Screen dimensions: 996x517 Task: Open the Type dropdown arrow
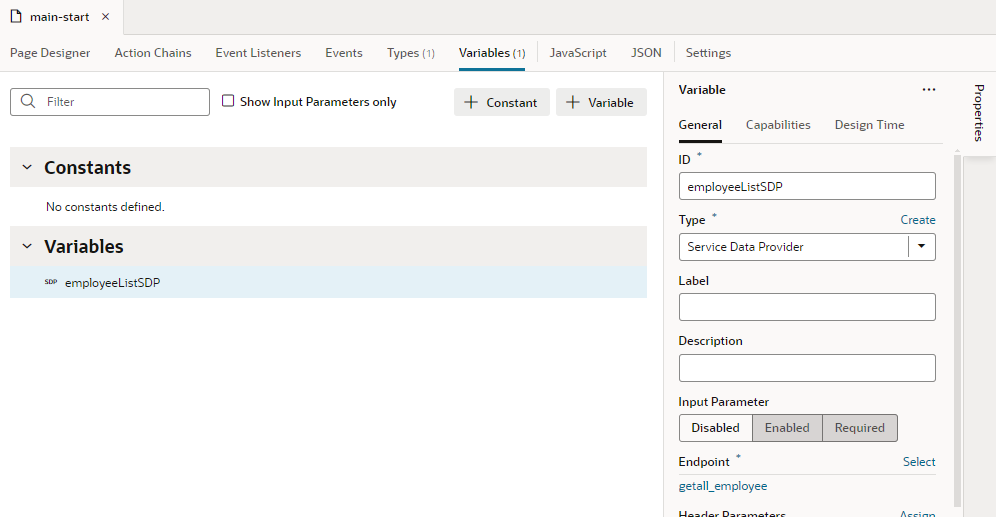pos(922,246)
